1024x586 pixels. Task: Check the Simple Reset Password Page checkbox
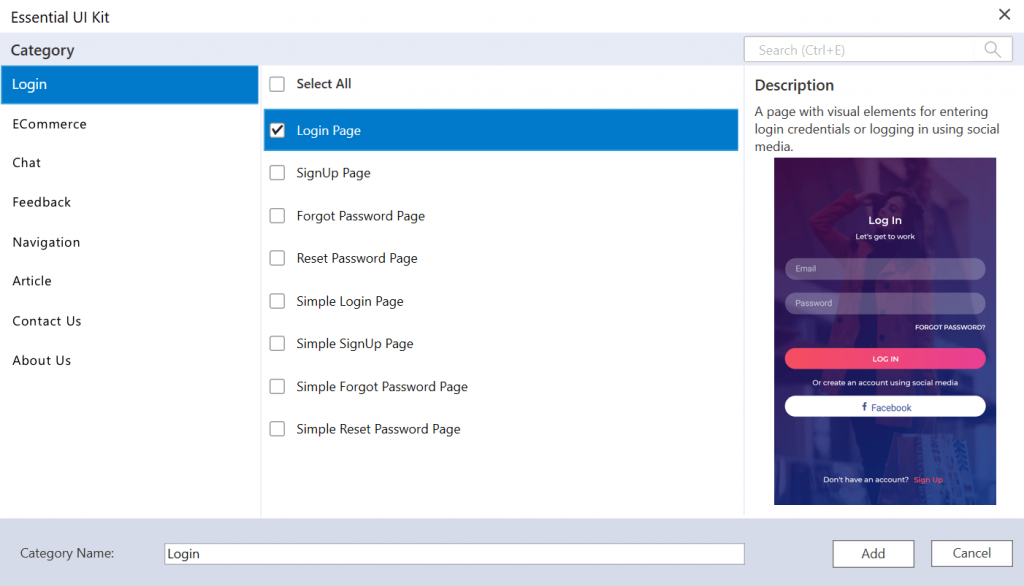coord(277,429)
